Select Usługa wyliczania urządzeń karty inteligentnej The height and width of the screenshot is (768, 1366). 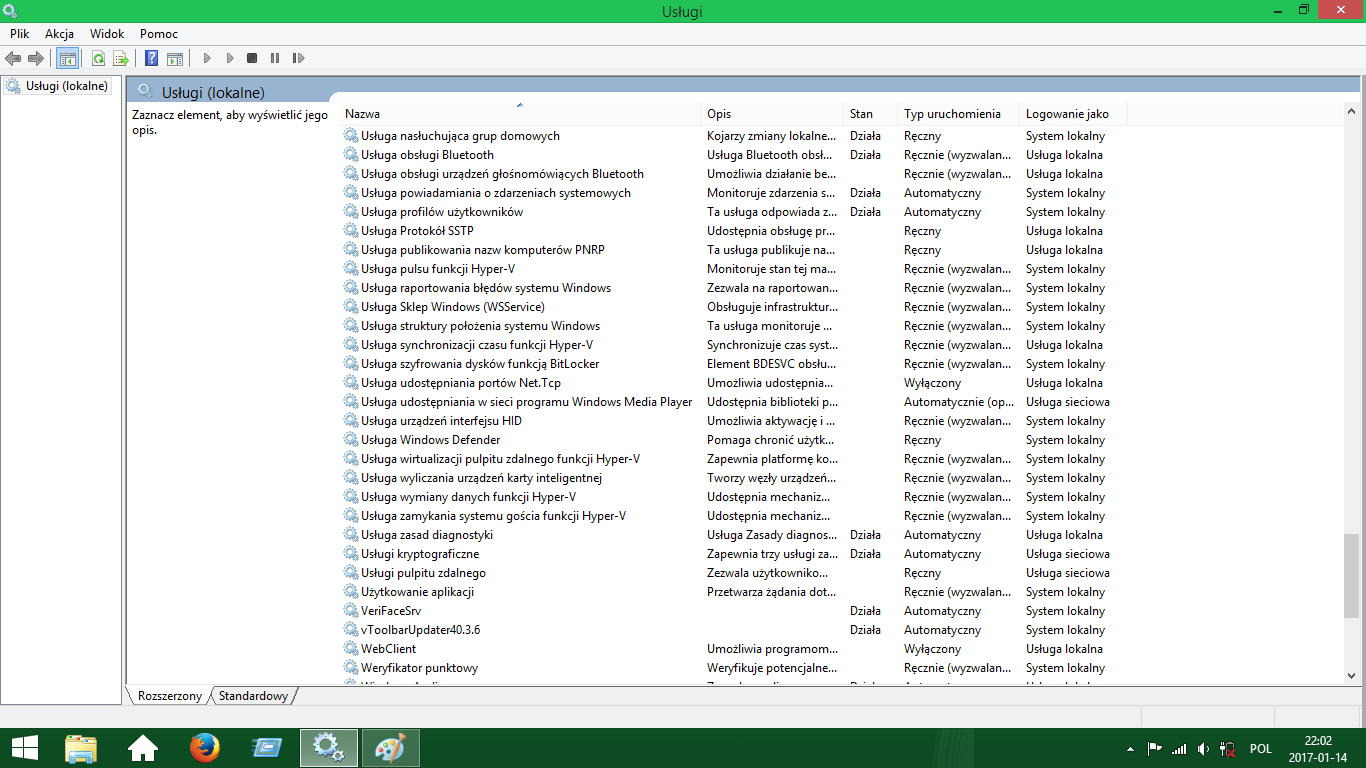[735, 478]
